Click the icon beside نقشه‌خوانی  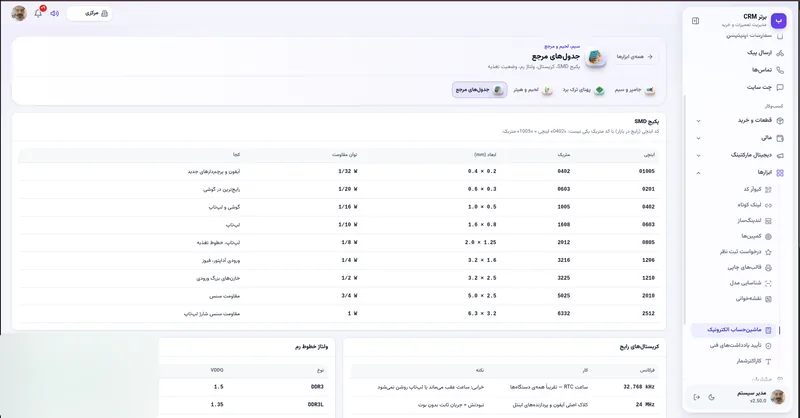tap(768, 299)
